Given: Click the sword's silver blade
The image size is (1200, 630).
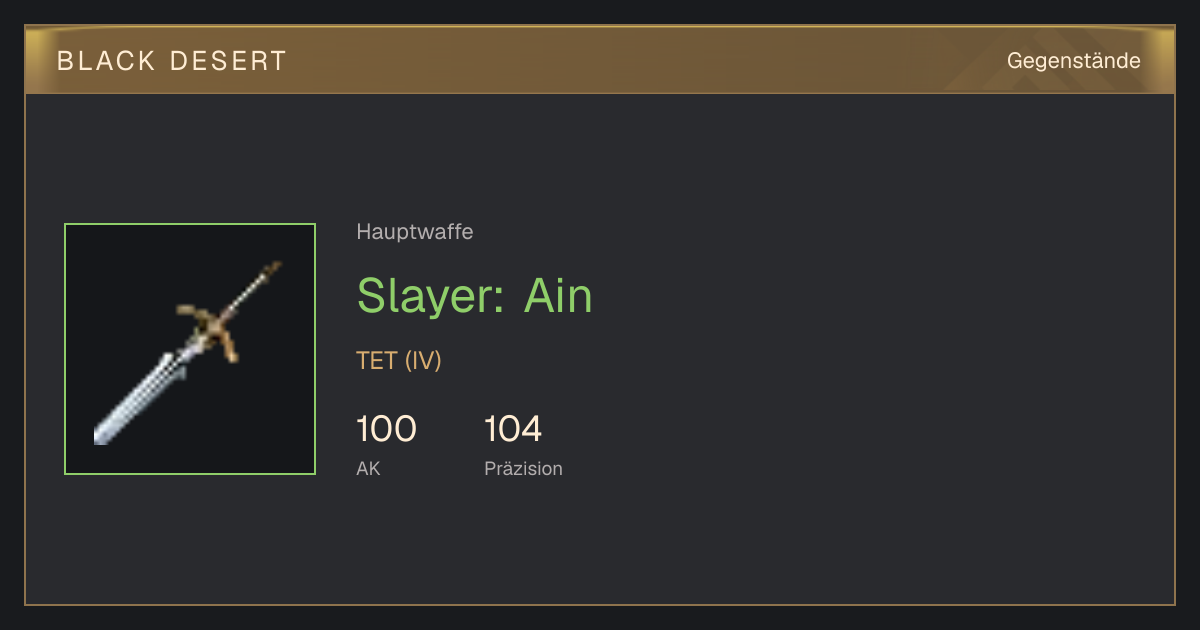Looking at the screenshot, I should point(140,396).
